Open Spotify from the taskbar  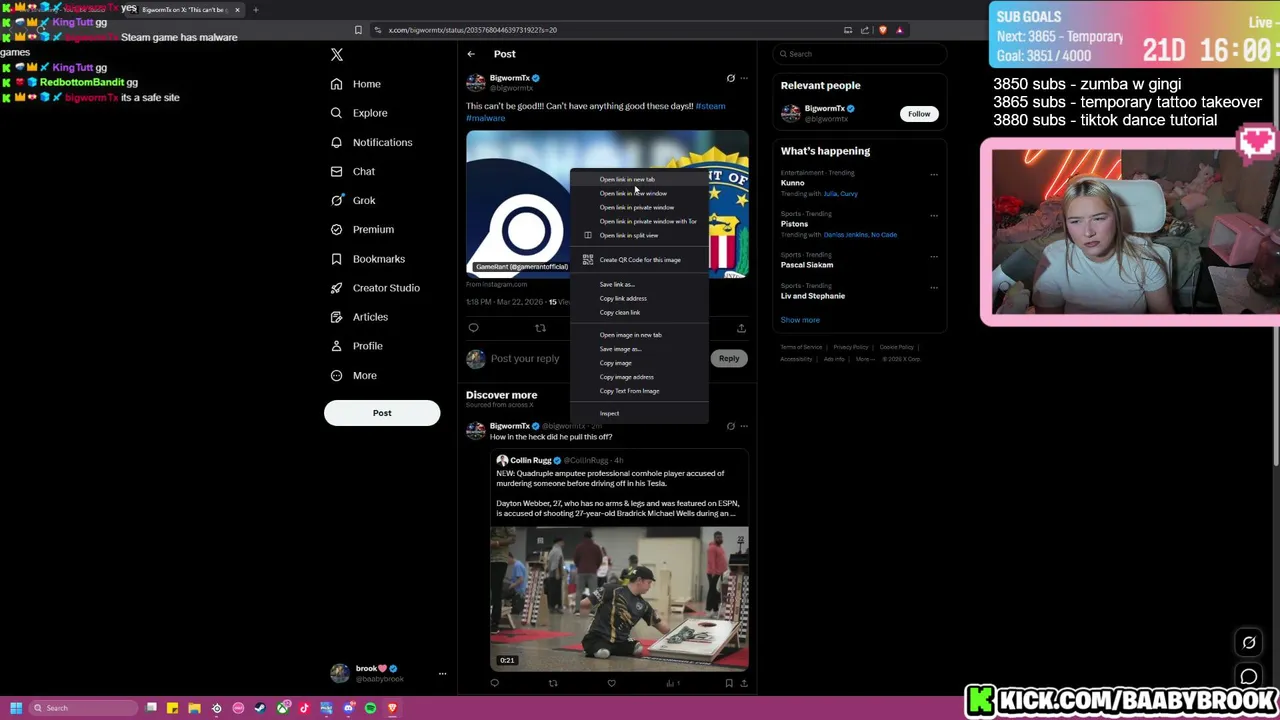click(370, 708)
